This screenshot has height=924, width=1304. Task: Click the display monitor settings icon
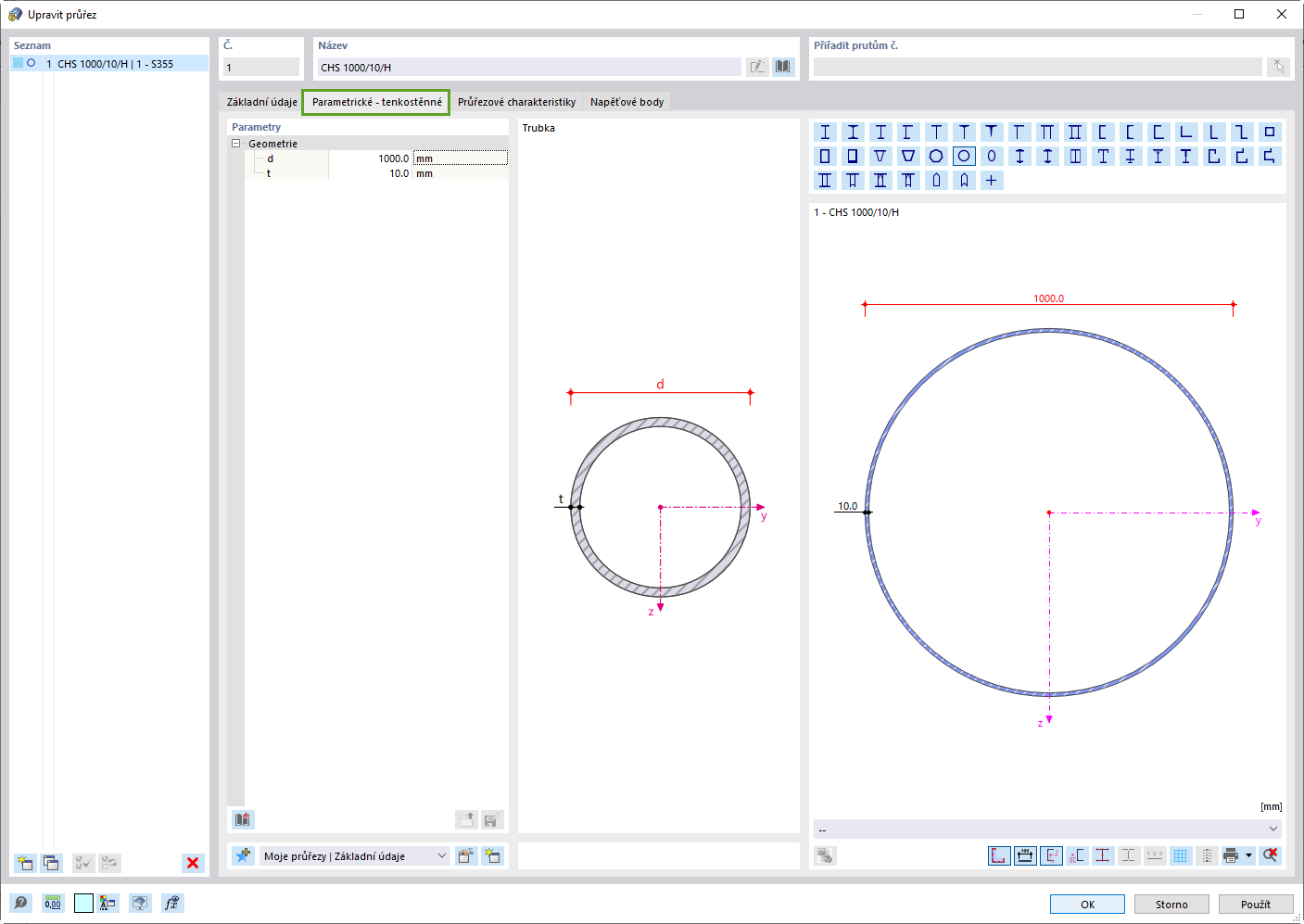[140, 903]
